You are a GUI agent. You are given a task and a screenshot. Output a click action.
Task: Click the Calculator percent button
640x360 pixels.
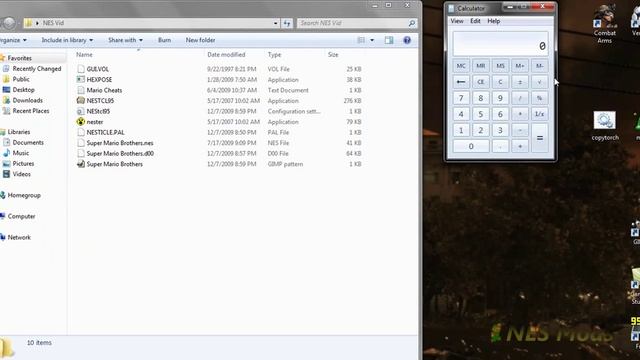[x=540, y=98]
